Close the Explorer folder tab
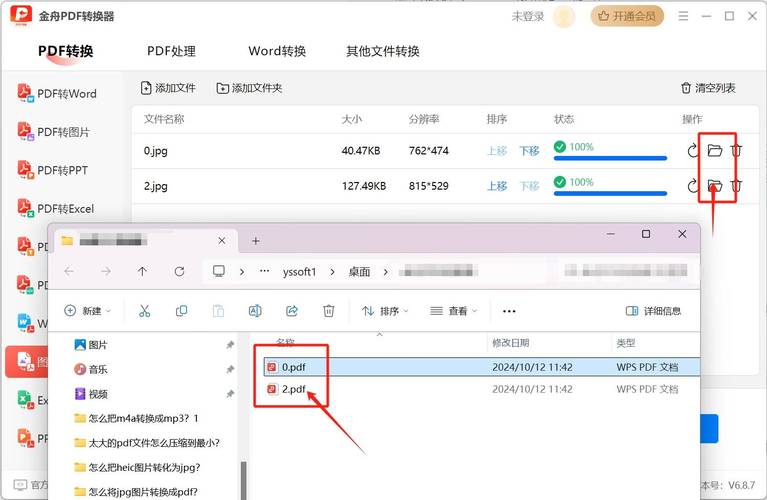Image resolution: width=767 pixels, height=500 pixels. (222, 241)
